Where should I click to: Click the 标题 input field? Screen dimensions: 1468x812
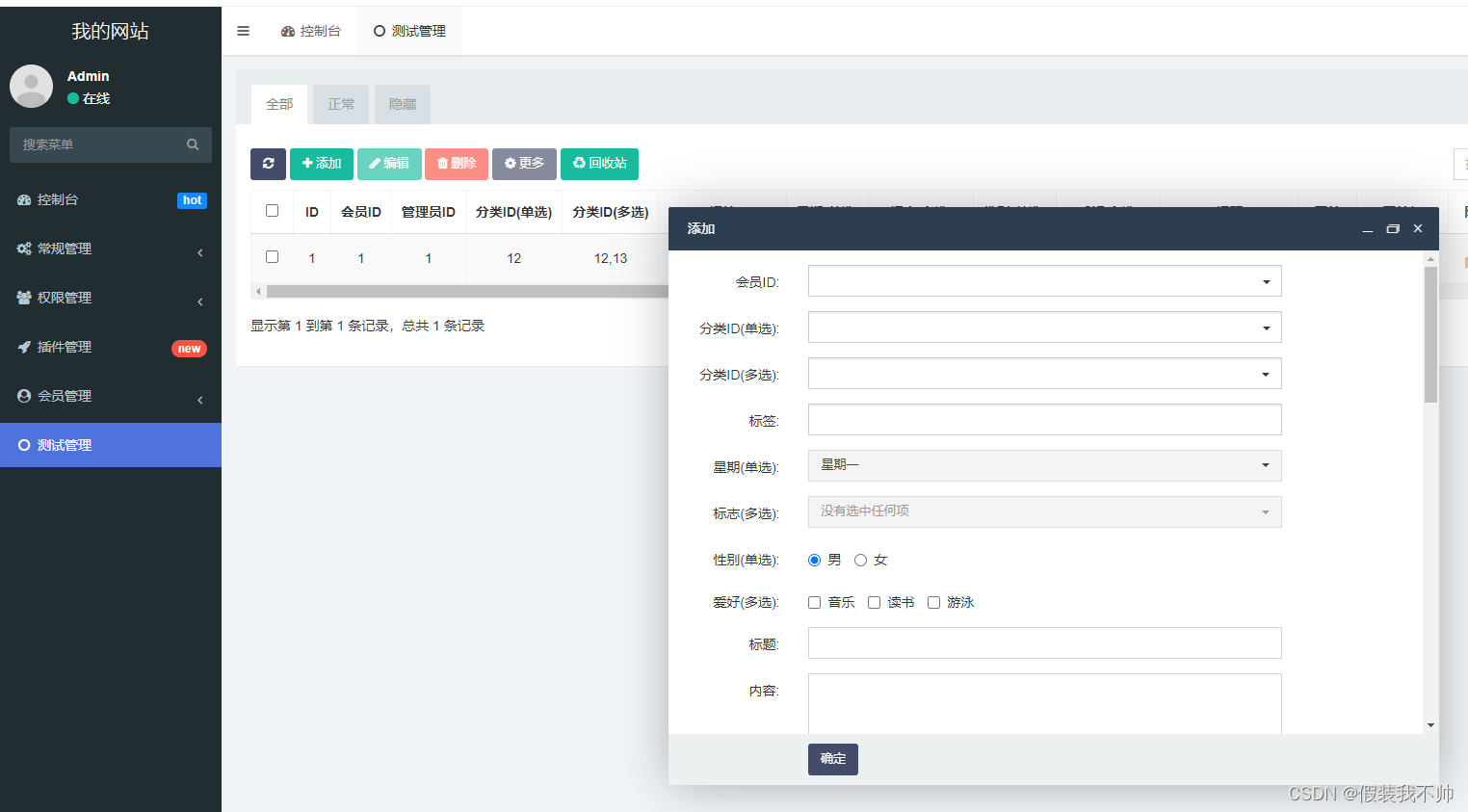tap(1044, 643)
